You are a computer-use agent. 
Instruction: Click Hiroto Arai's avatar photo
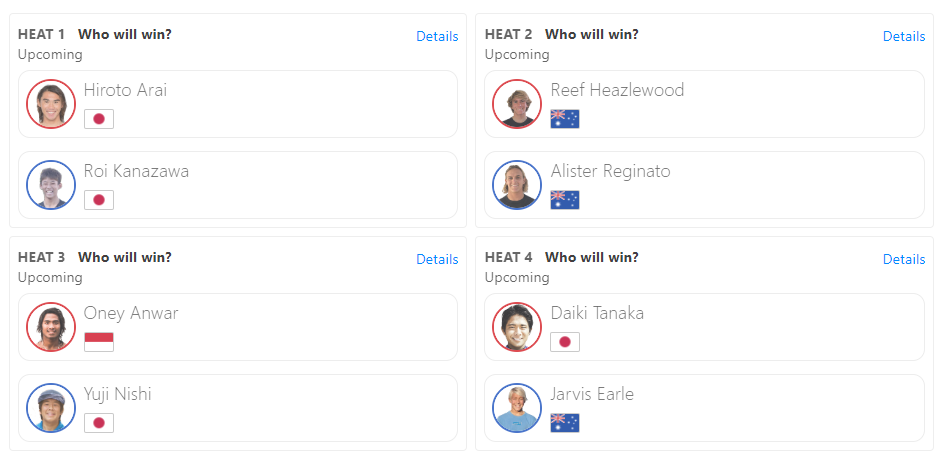point(51,104)
